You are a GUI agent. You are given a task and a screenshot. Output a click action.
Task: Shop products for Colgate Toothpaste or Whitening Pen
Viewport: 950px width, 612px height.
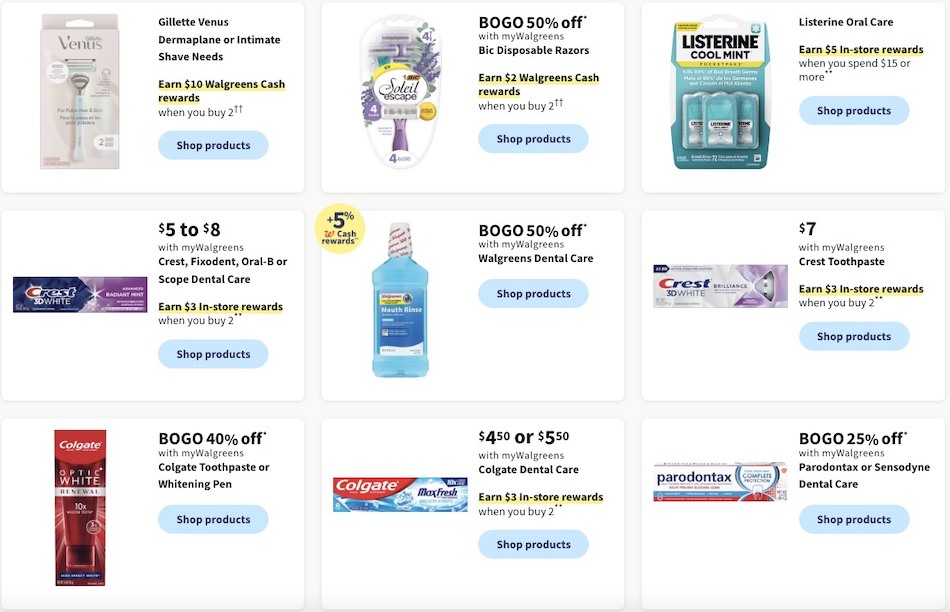point(213,519)
